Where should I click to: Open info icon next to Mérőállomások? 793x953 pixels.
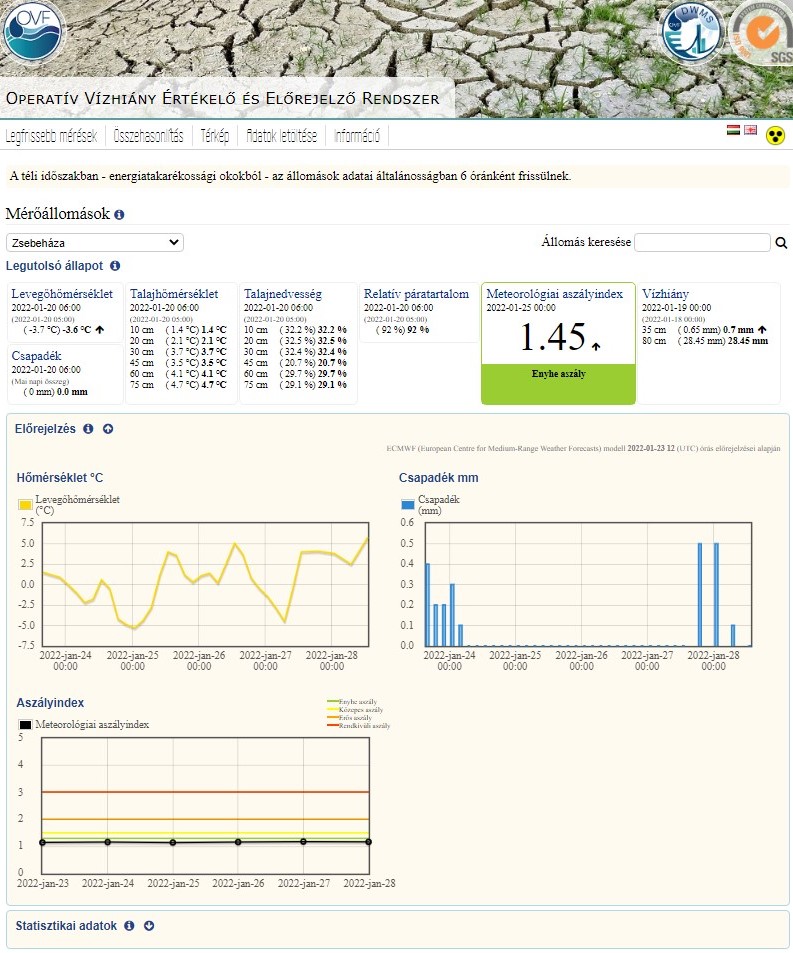tap(119, 215)
